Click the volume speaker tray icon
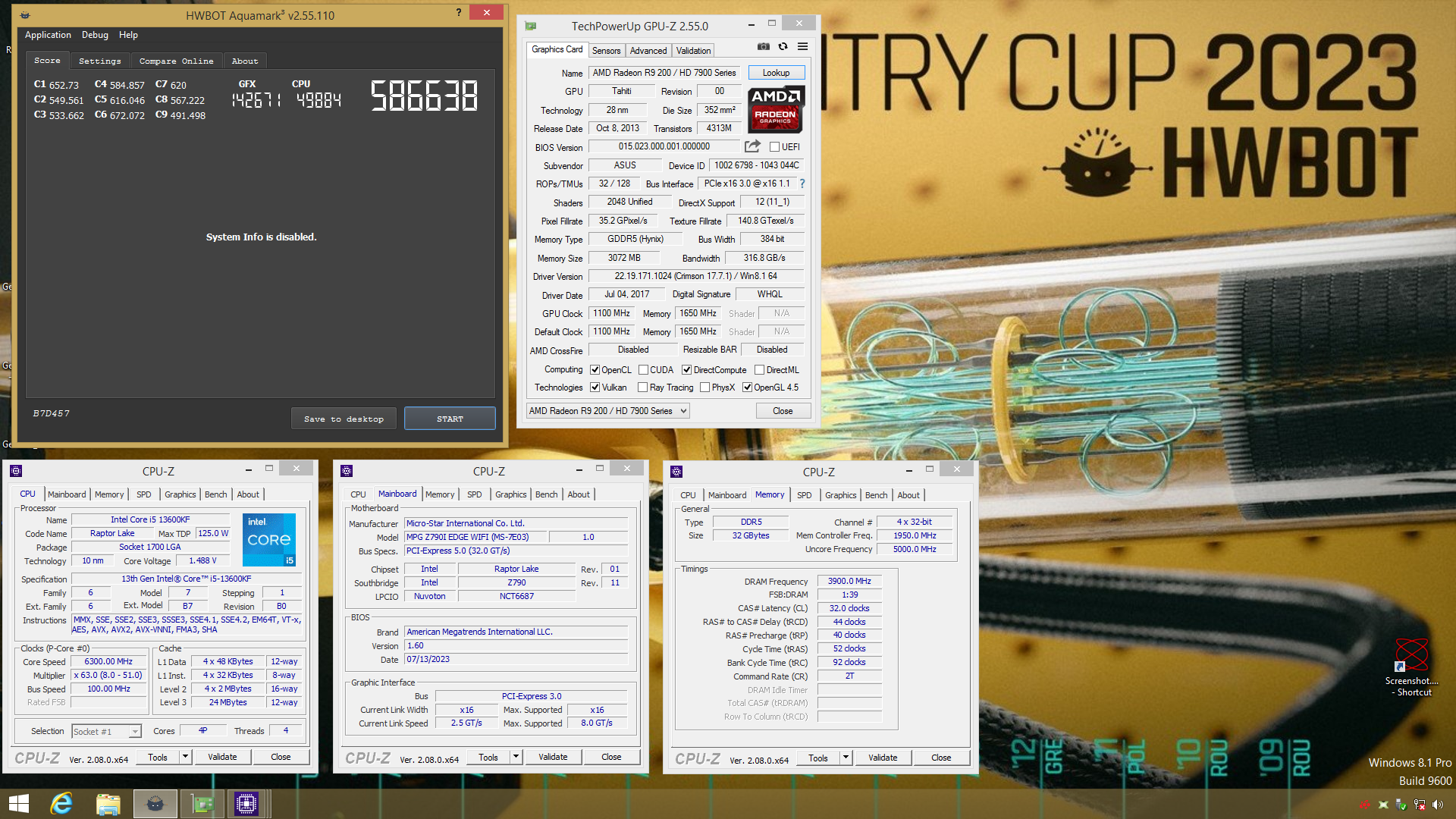This screenshot has height=819, width=1456. click(x=1438, y=805)
